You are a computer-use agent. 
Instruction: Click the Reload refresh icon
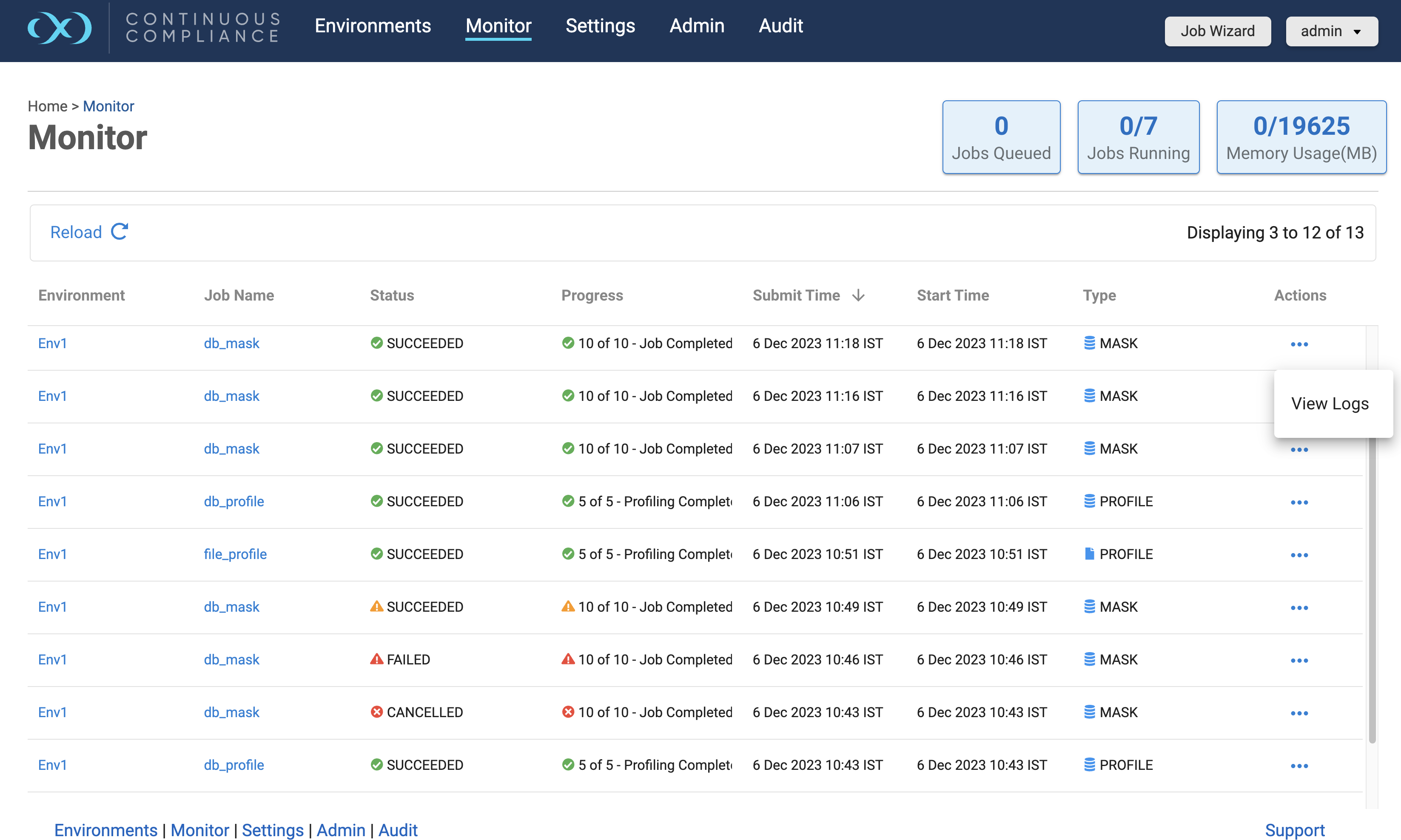click(120, 232)
